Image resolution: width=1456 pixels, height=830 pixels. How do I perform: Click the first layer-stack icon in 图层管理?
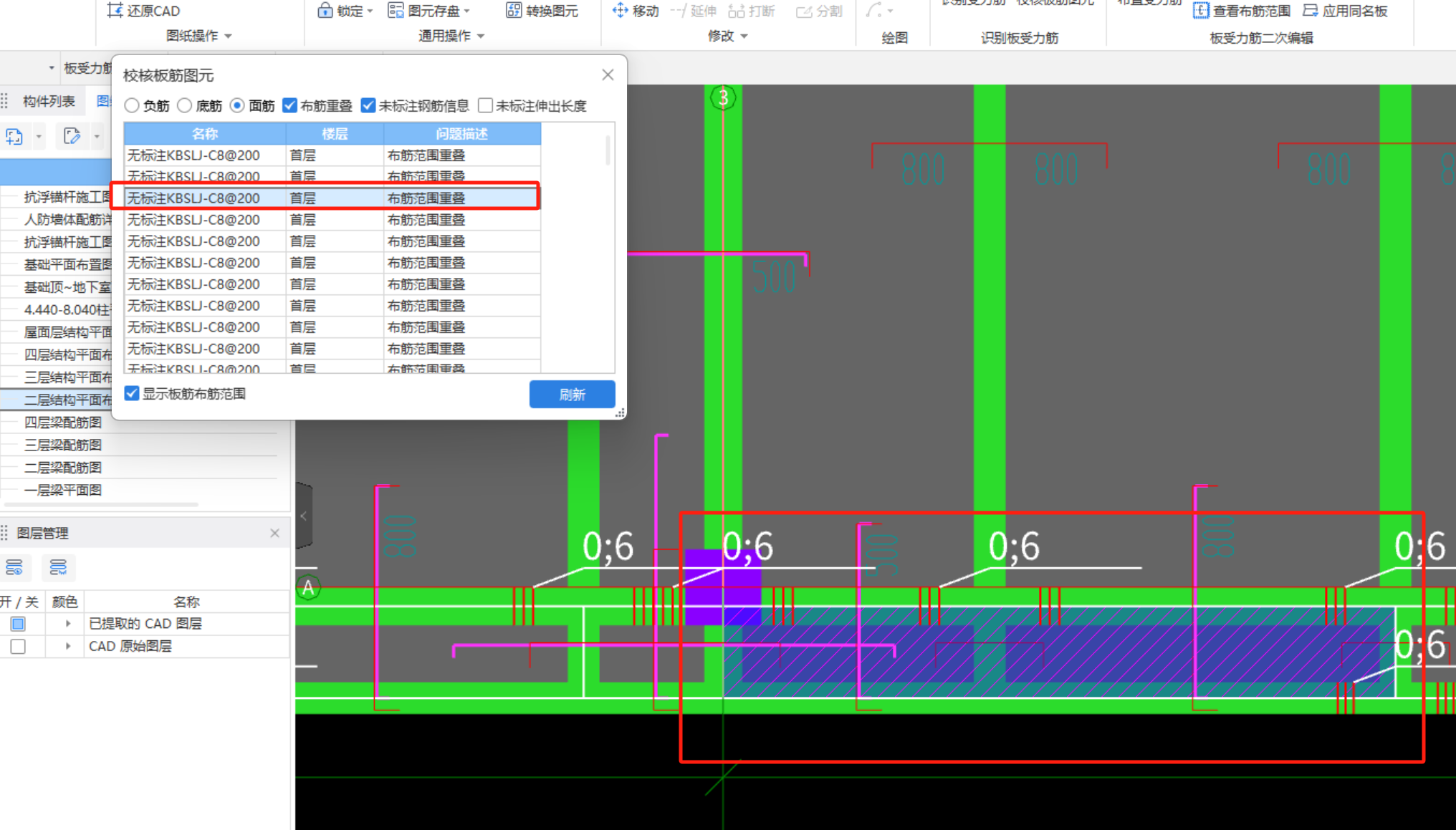14,568
